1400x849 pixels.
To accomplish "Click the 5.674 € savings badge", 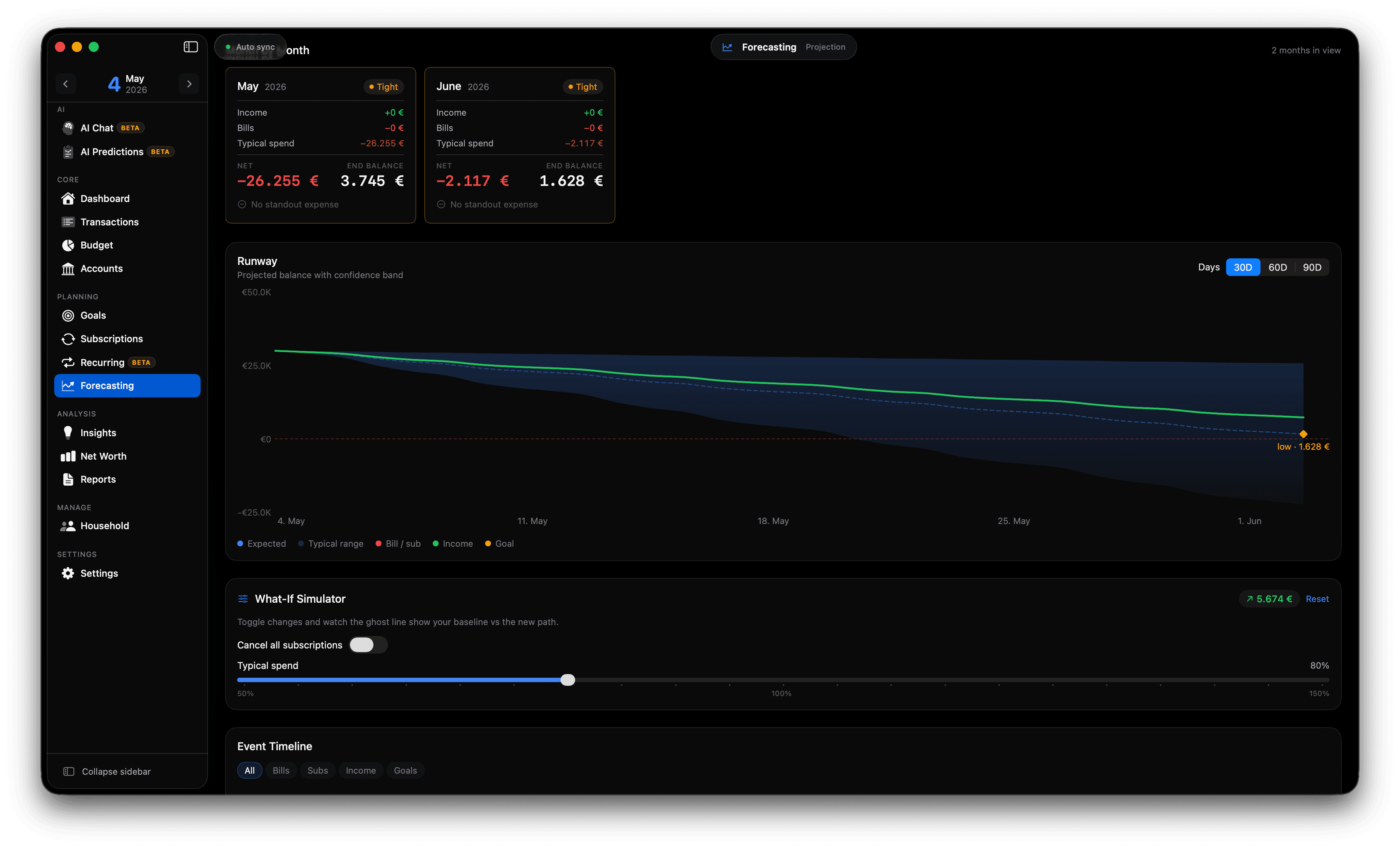I will click(x=1269, y=599).
